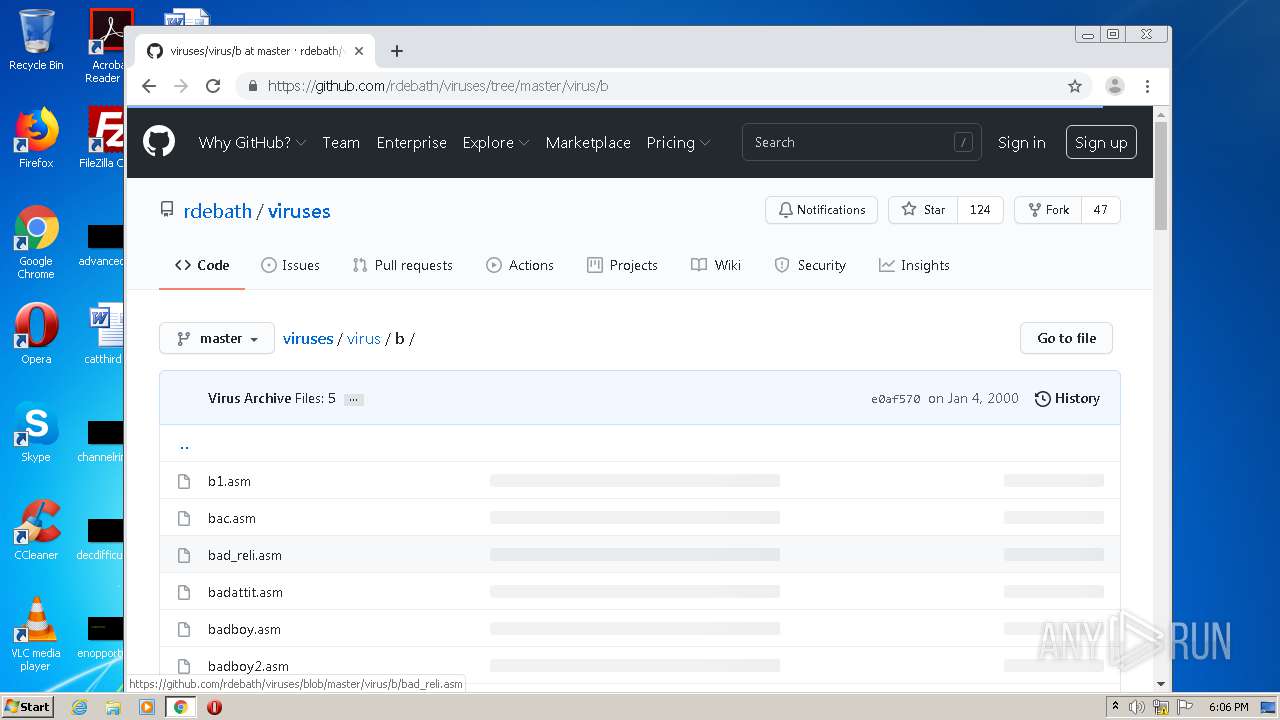Open the Insights tab
This screenshot has height=720, width=1280.
click(914, 265)
